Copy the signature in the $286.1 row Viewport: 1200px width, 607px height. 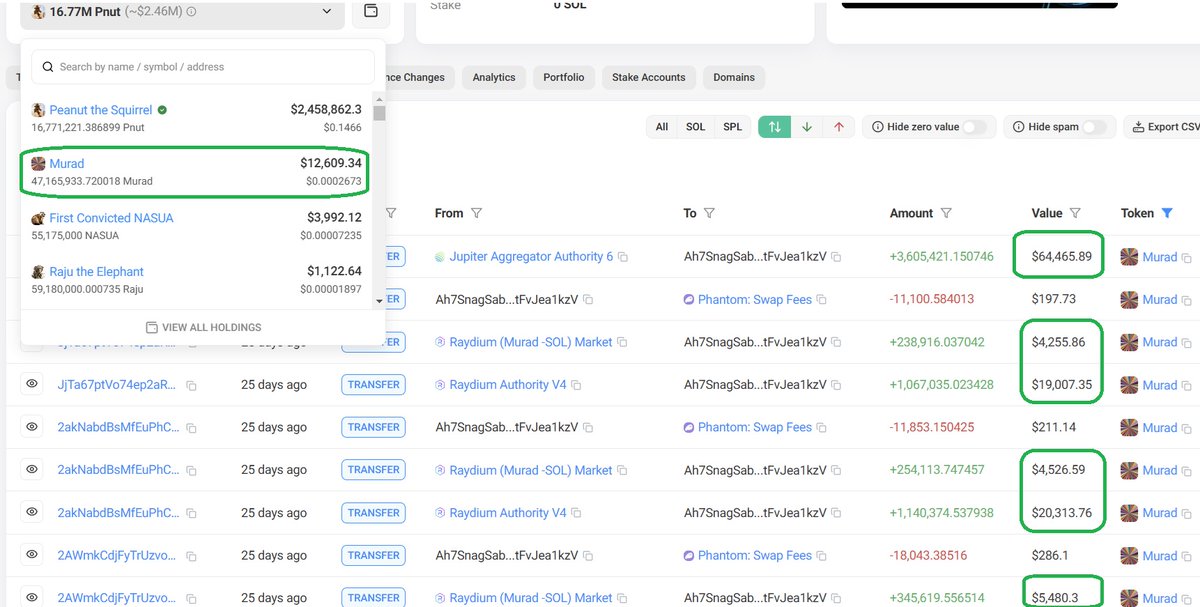191,556
